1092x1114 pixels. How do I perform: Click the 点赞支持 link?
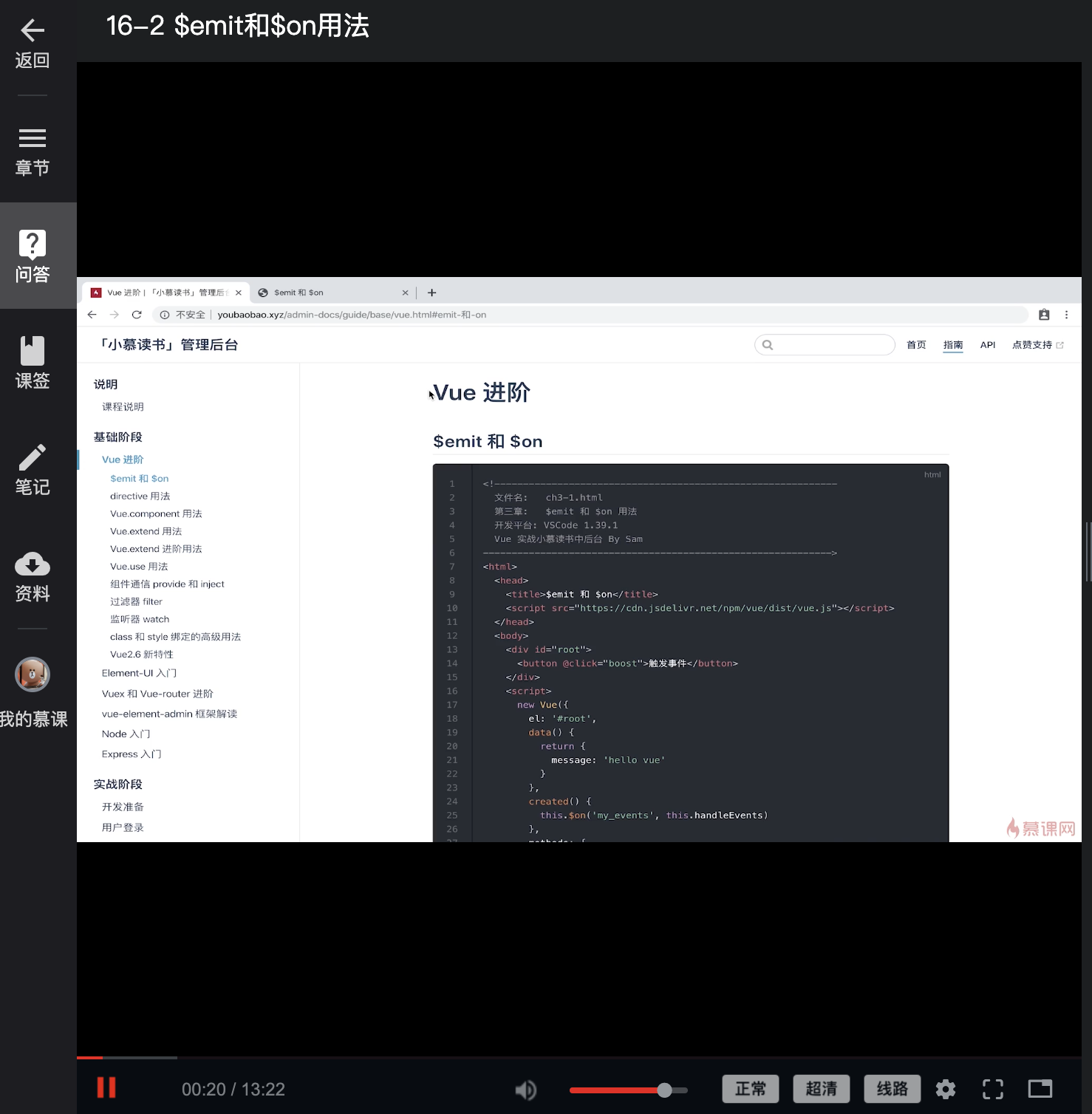click(x=1034, y=344)
